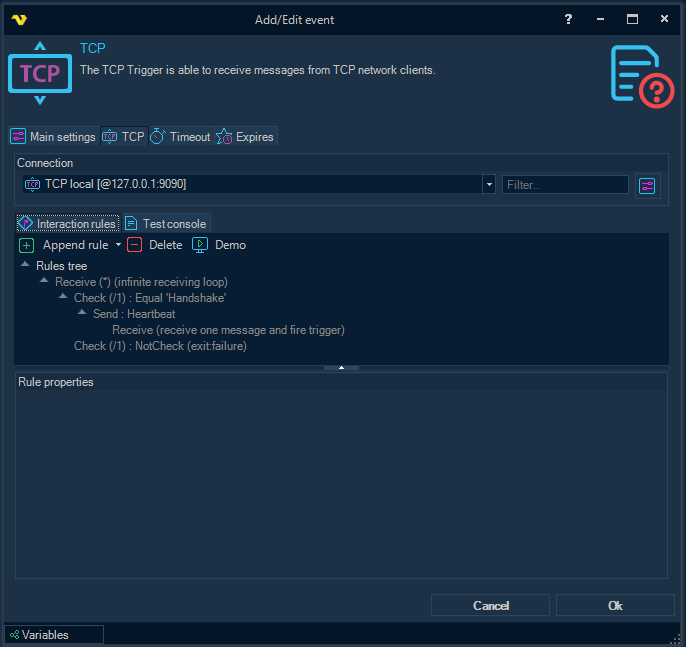Viewport: 686px width, 647px height.
Task: Open the Append rule dropdown arrow
Action: click(x=118, y=245)
